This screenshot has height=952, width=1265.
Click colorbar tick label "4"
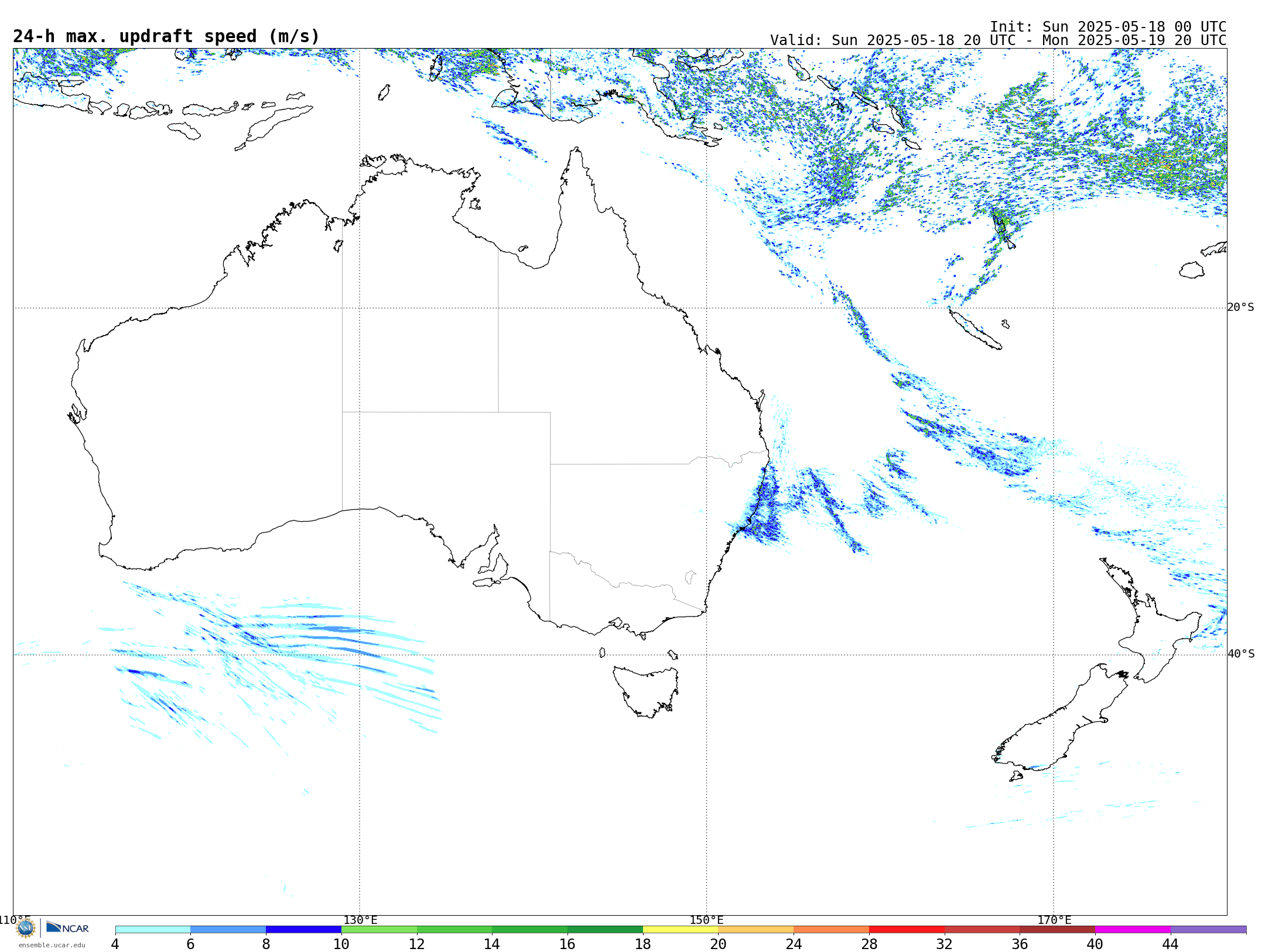coord(115,944)
